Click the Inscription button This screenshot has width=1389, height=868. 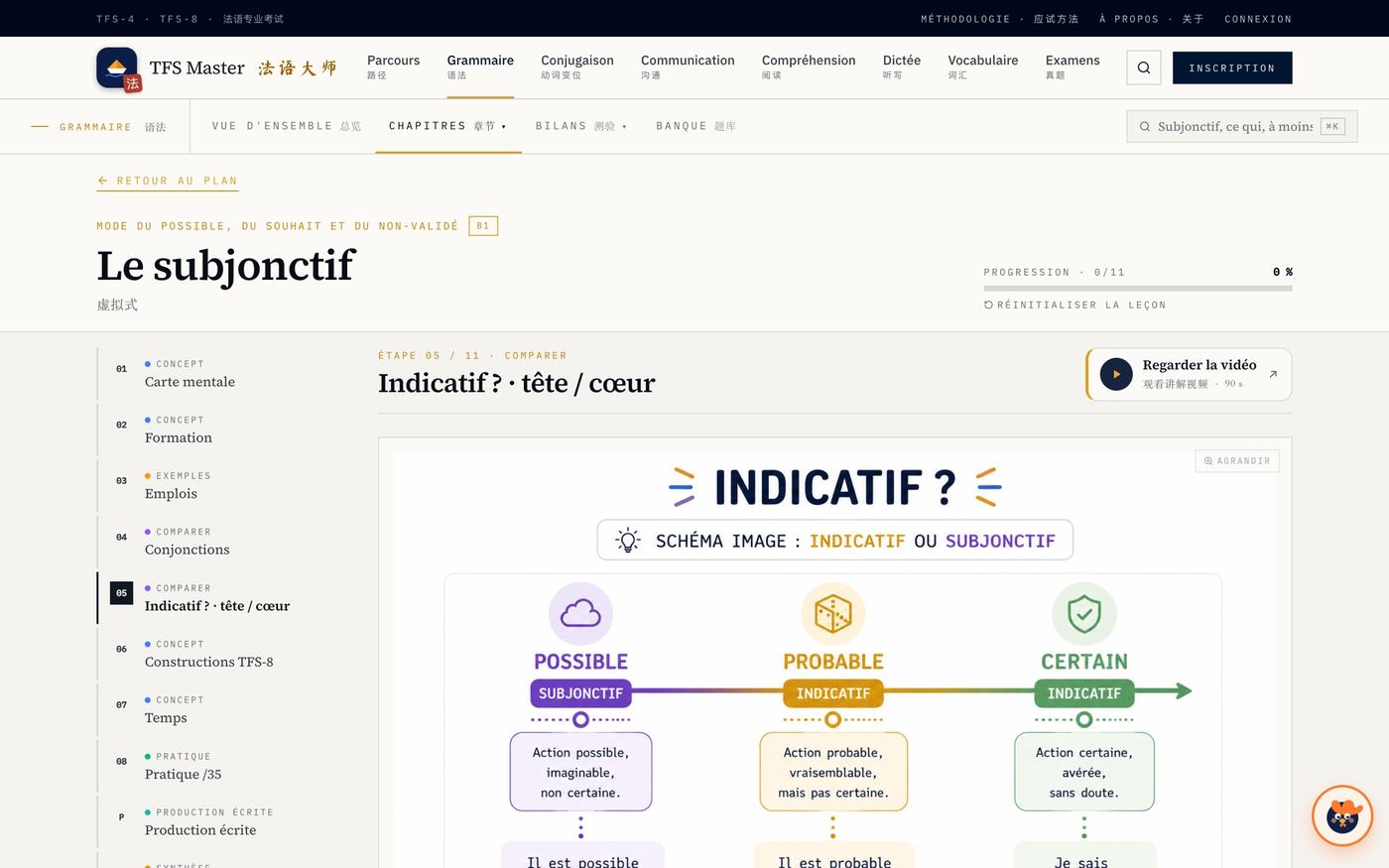point(1232,67)
